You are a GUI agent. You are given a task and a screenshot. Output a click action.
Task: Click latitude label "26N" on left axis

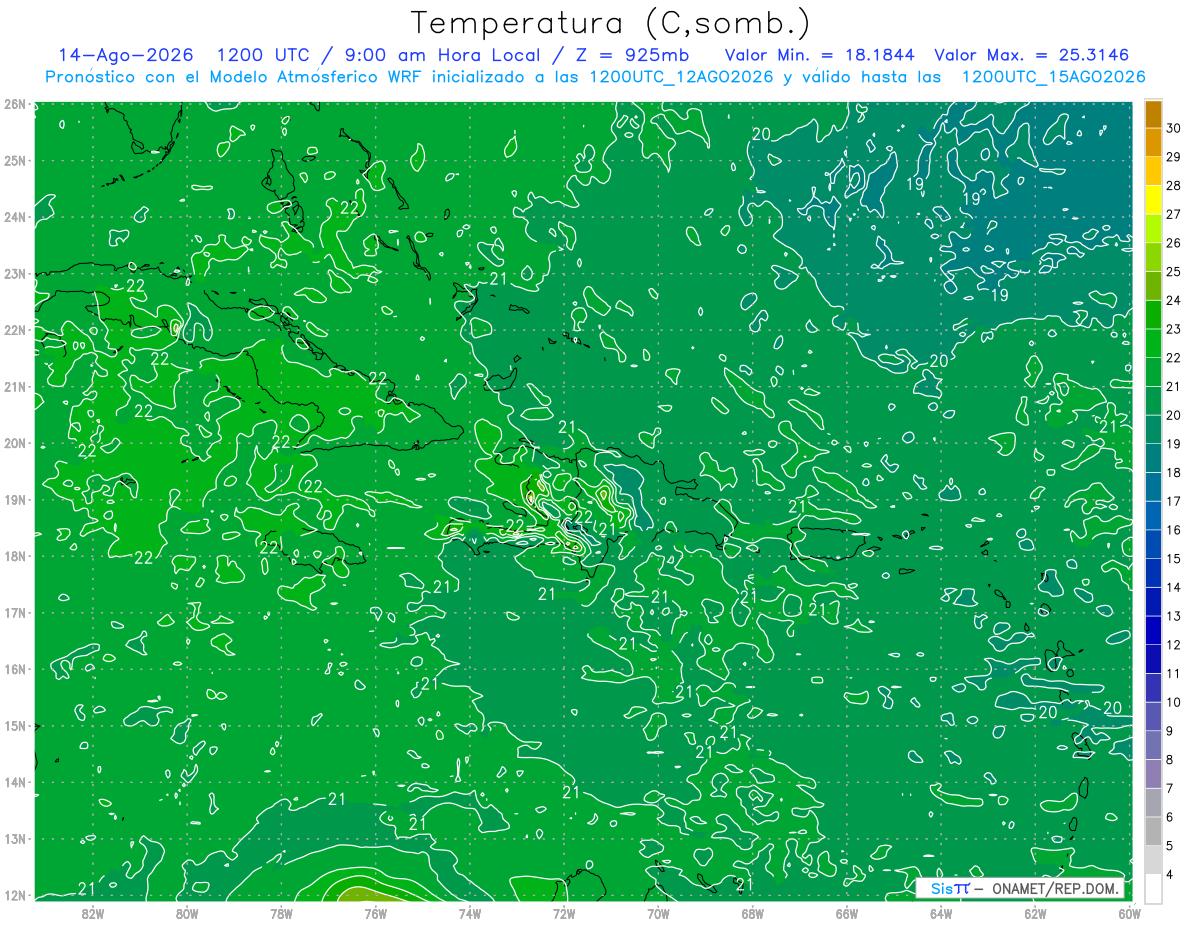15,103
